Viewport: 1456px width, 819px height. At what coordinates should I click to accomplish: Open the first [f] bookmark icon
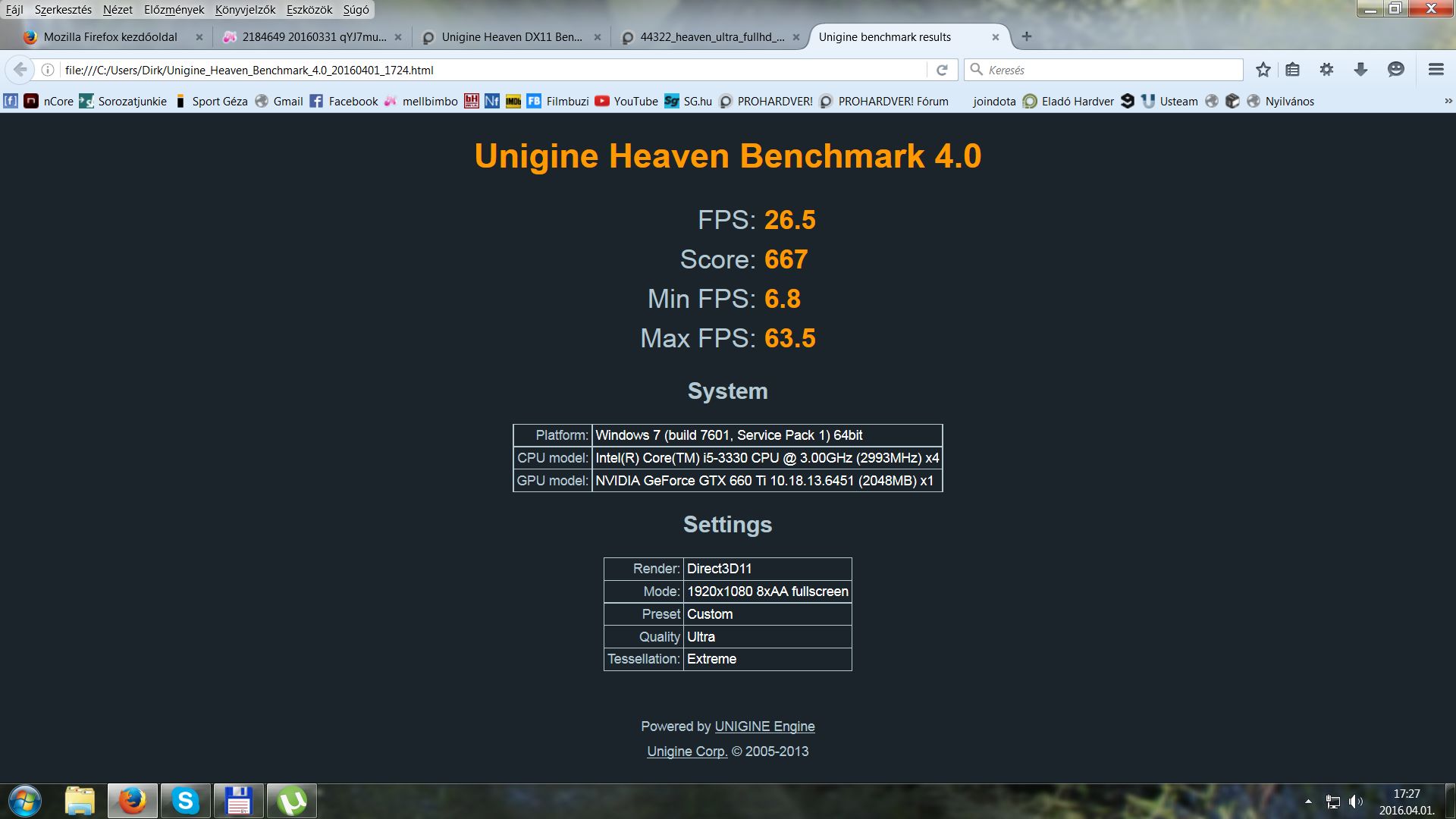coord(11,101)
